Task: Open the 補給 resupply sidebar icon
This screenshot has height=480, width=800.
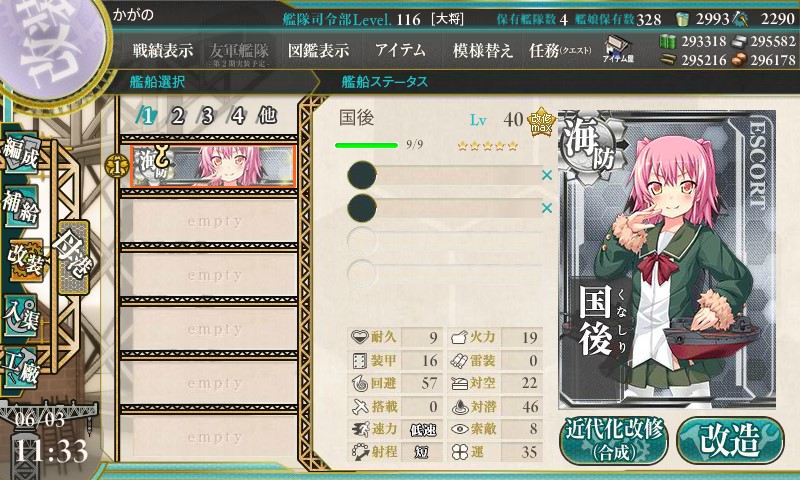Action: click(x=21, y=206)
